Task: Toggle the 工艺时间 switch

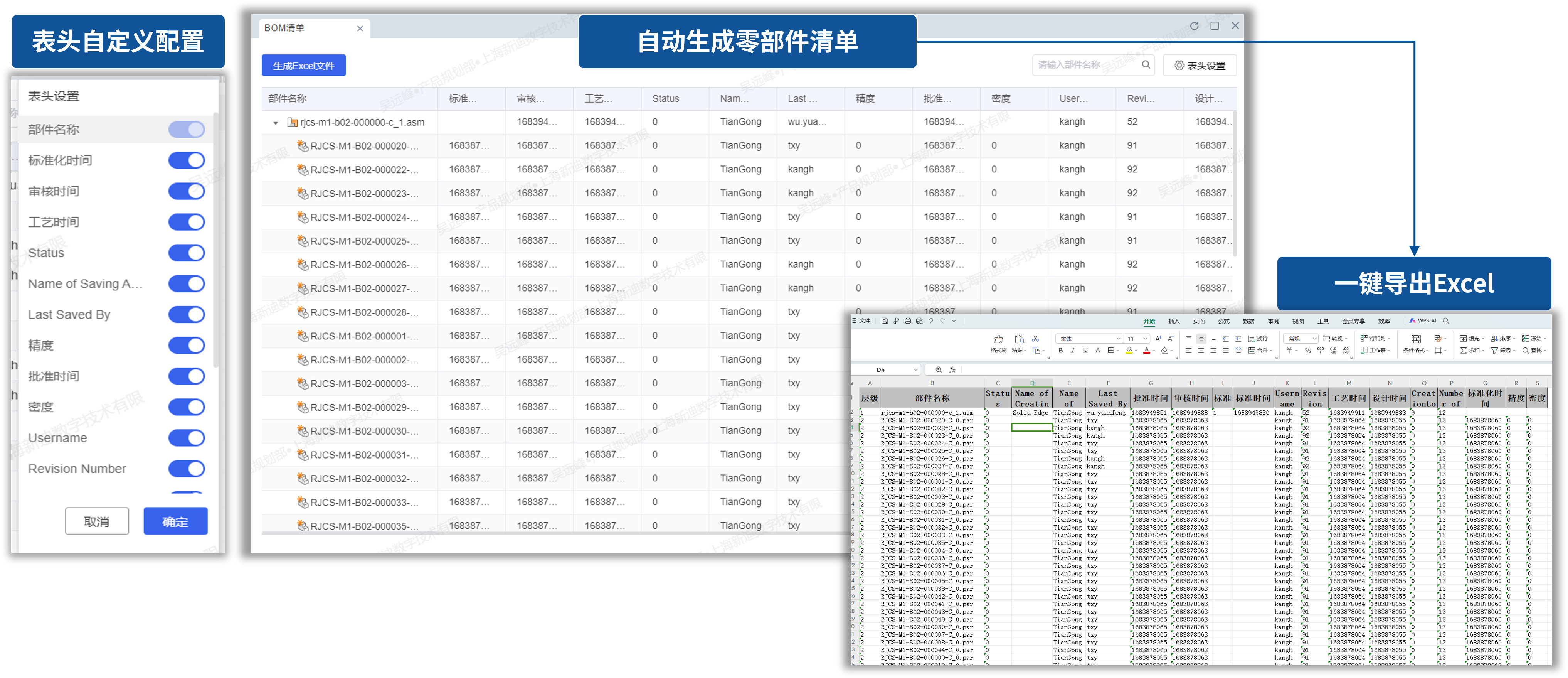Action: (187, 222)
